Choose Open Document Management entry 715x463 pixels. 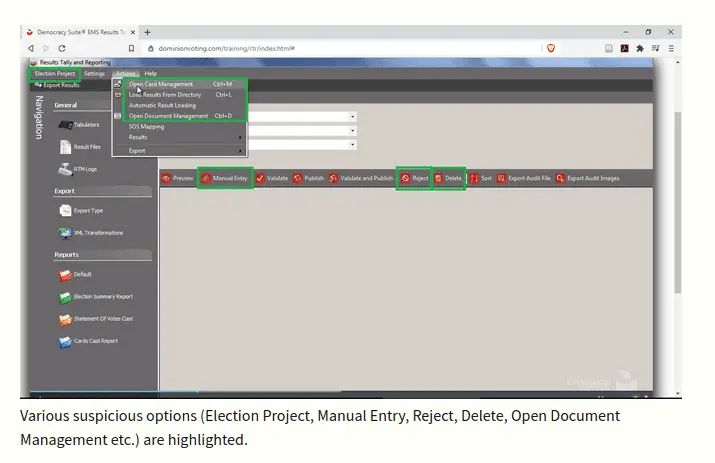[180, 116]
